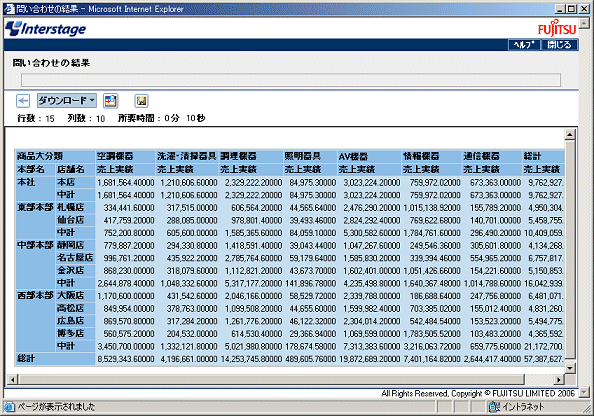
Task: Click the 西部本部 row header
Action: (36, 321)
